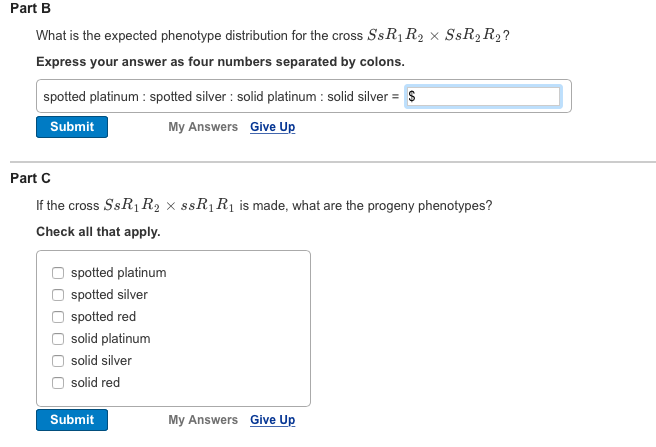The image size is (656, 447).
Task: Open My Answers for Part C
Action: [203, 420]
